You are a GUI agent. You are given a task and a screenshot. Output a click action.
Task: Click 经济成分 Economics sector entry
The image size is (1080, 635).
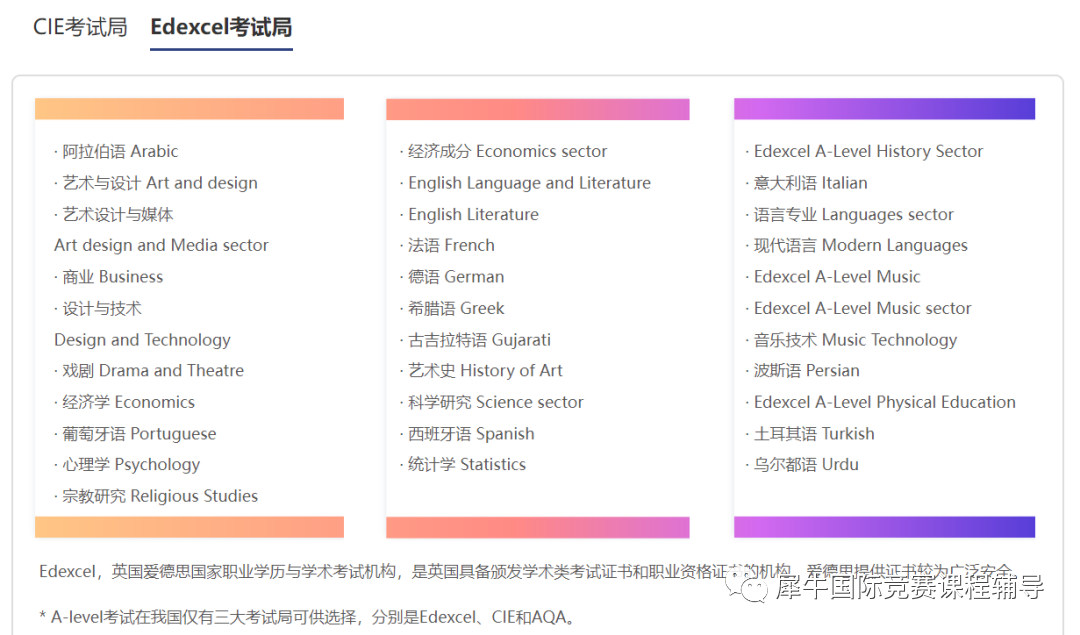[508, 152]
